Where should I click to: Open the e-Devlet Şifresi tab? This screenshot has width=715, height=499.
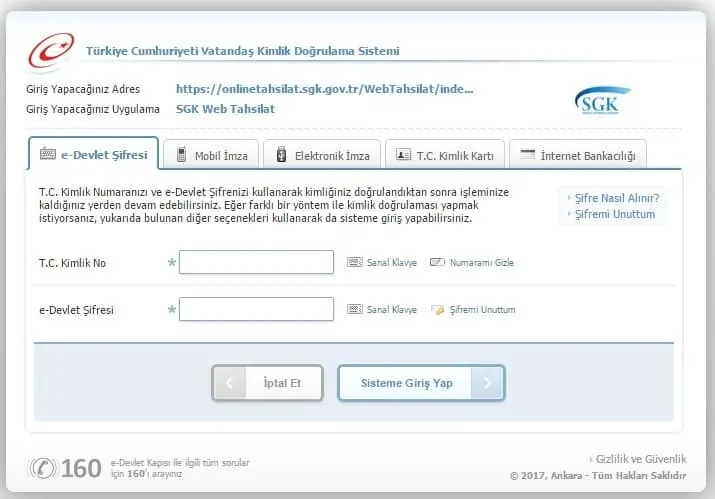[94, 155]
